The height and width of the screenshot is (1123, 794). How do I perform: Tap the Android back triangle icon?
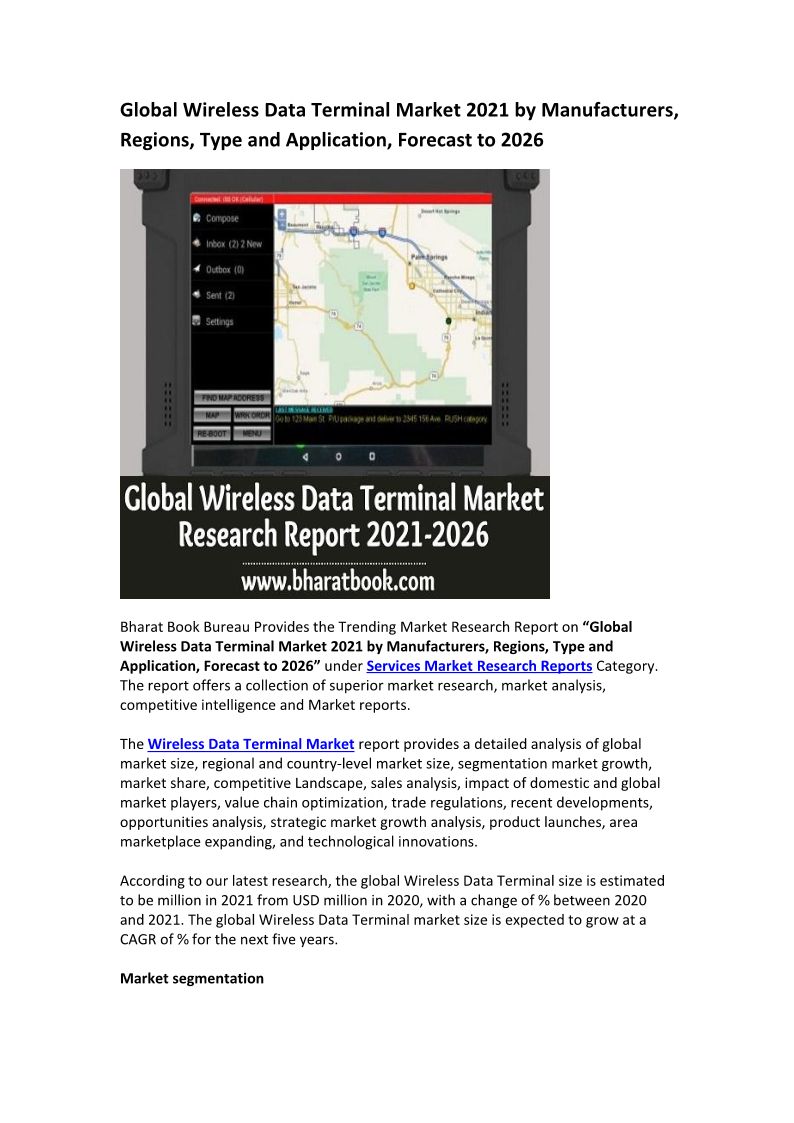[305, 456]
